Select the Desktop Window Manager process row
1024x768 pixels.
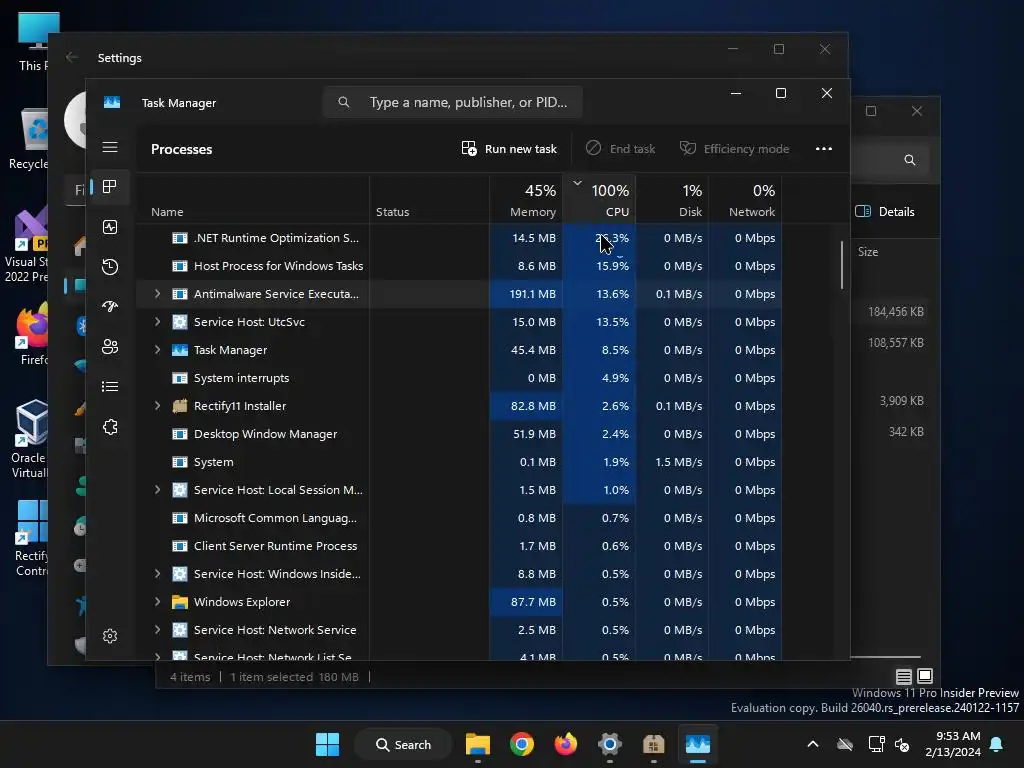click(459, 434)
